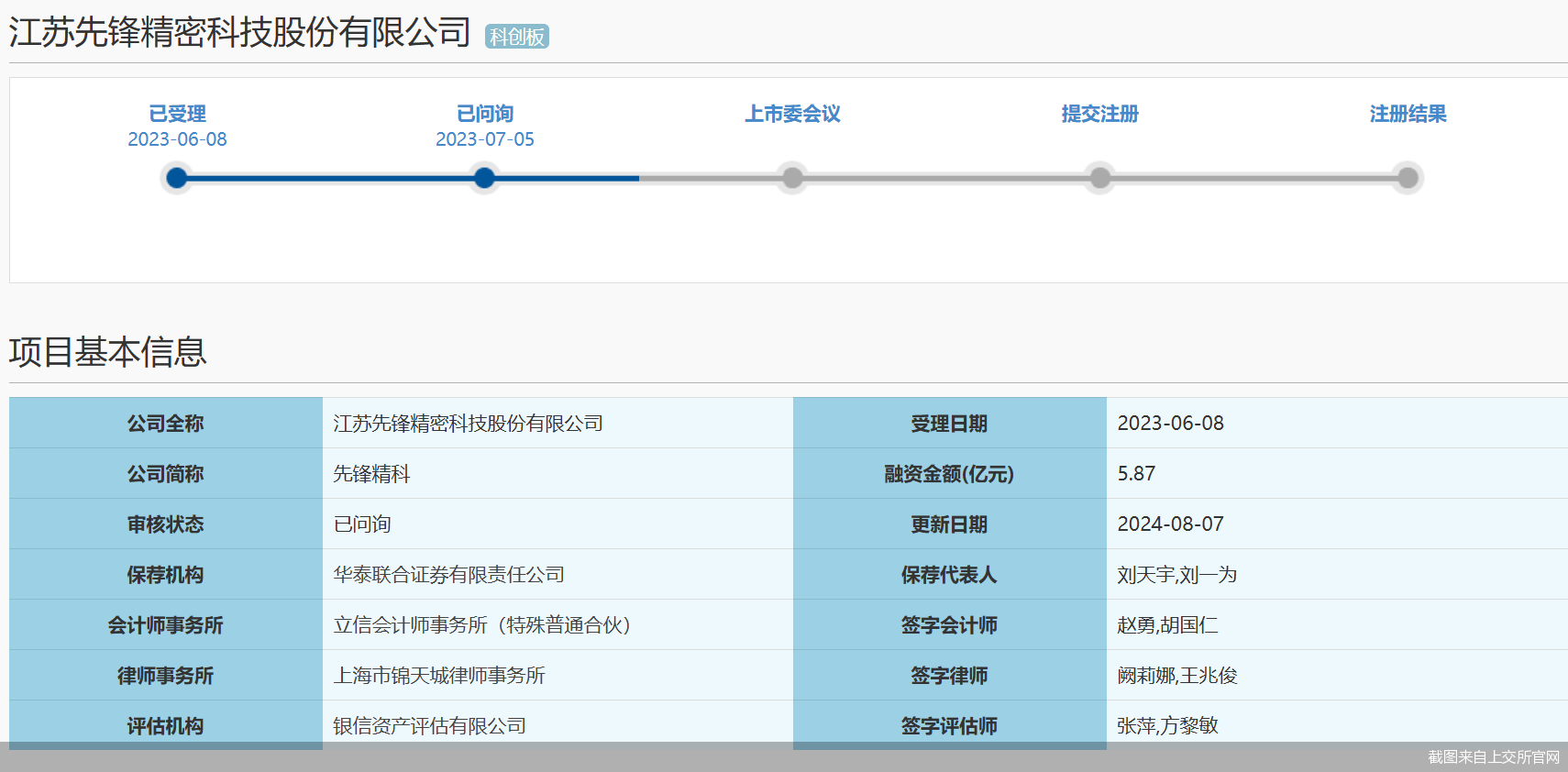Click the 公司简称 header cell
Image resolution: width=1568 pixels, height=772 pixels.
pos(166,473)
